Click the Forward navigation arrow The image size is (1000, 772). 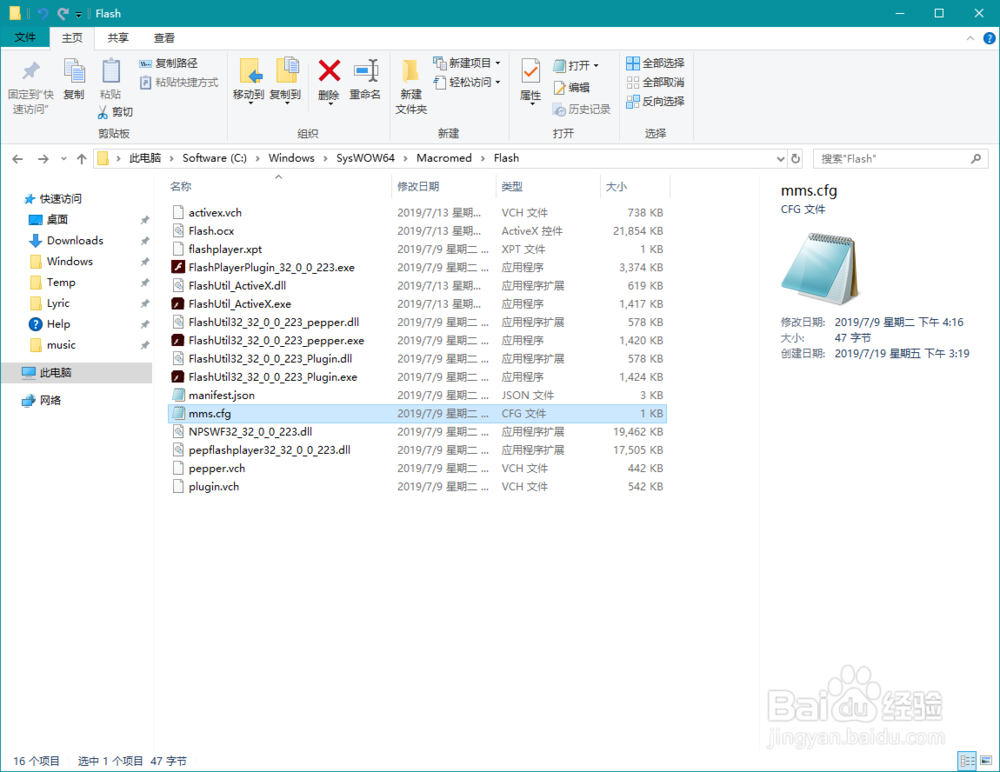click(x=43, y=159)
